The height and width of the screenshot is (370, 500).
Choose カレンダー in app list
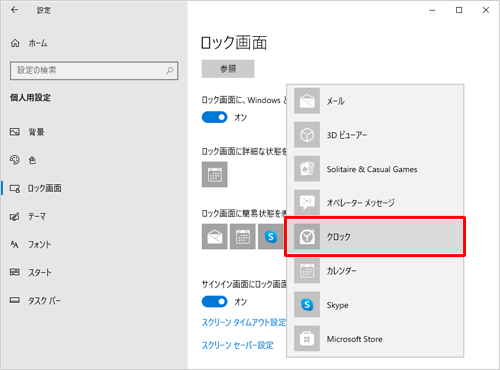pos(375,271)
